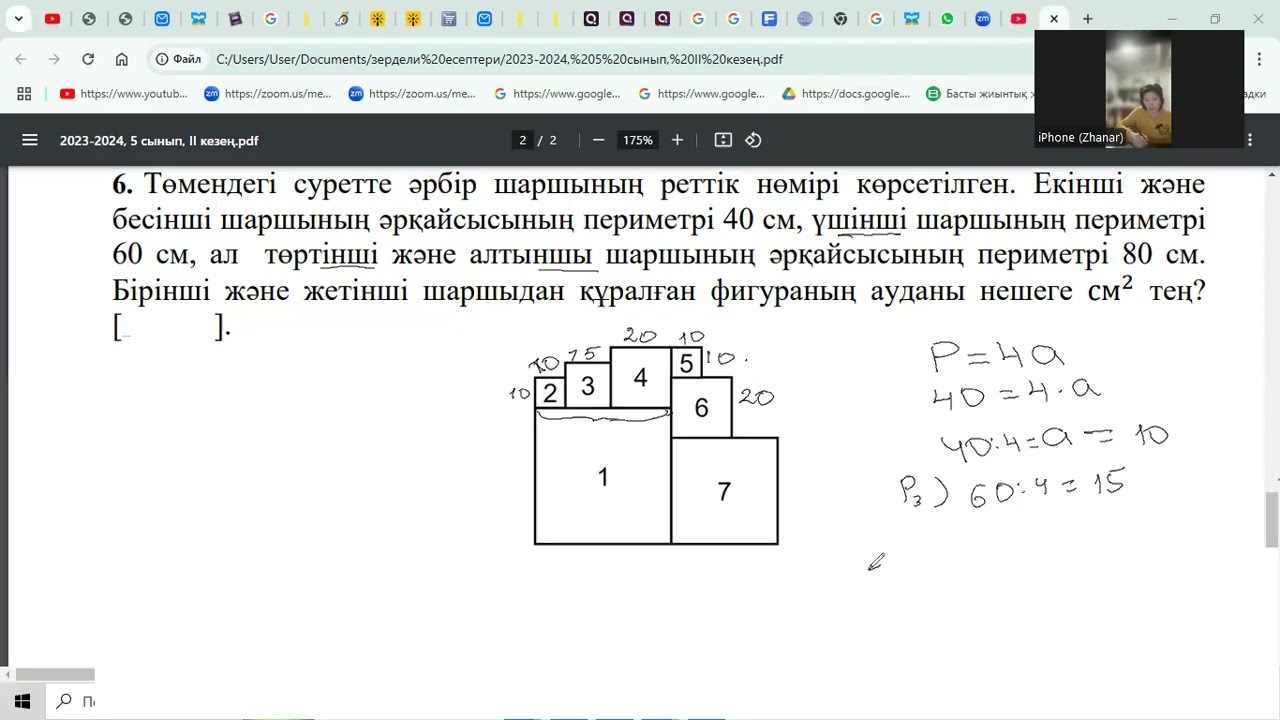Click the PDF title 2023-2024, 5 сынып

[159, 141]
